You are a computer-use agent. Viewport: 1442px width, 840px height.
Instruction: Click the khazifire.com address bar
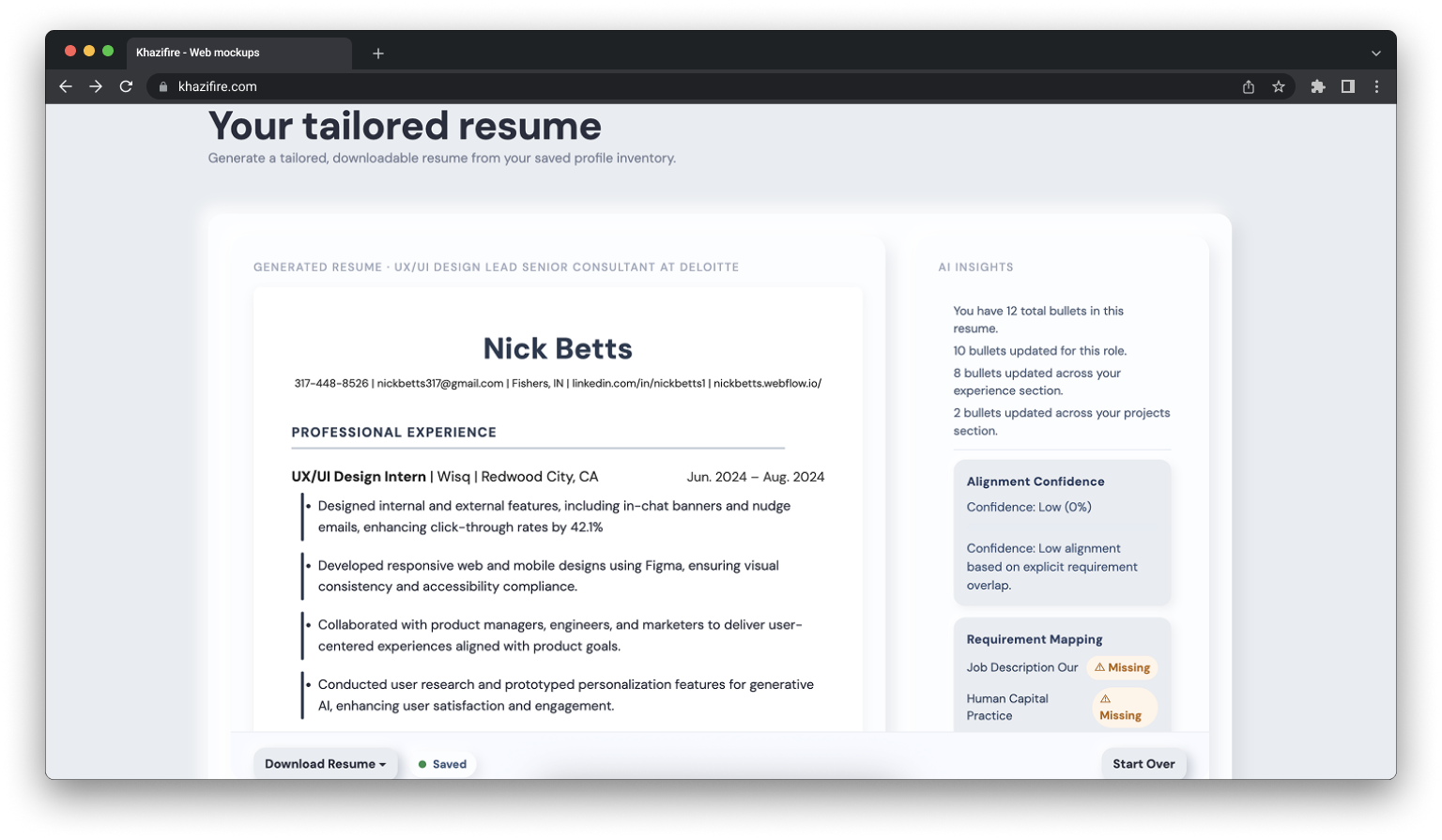click(657, 86)
